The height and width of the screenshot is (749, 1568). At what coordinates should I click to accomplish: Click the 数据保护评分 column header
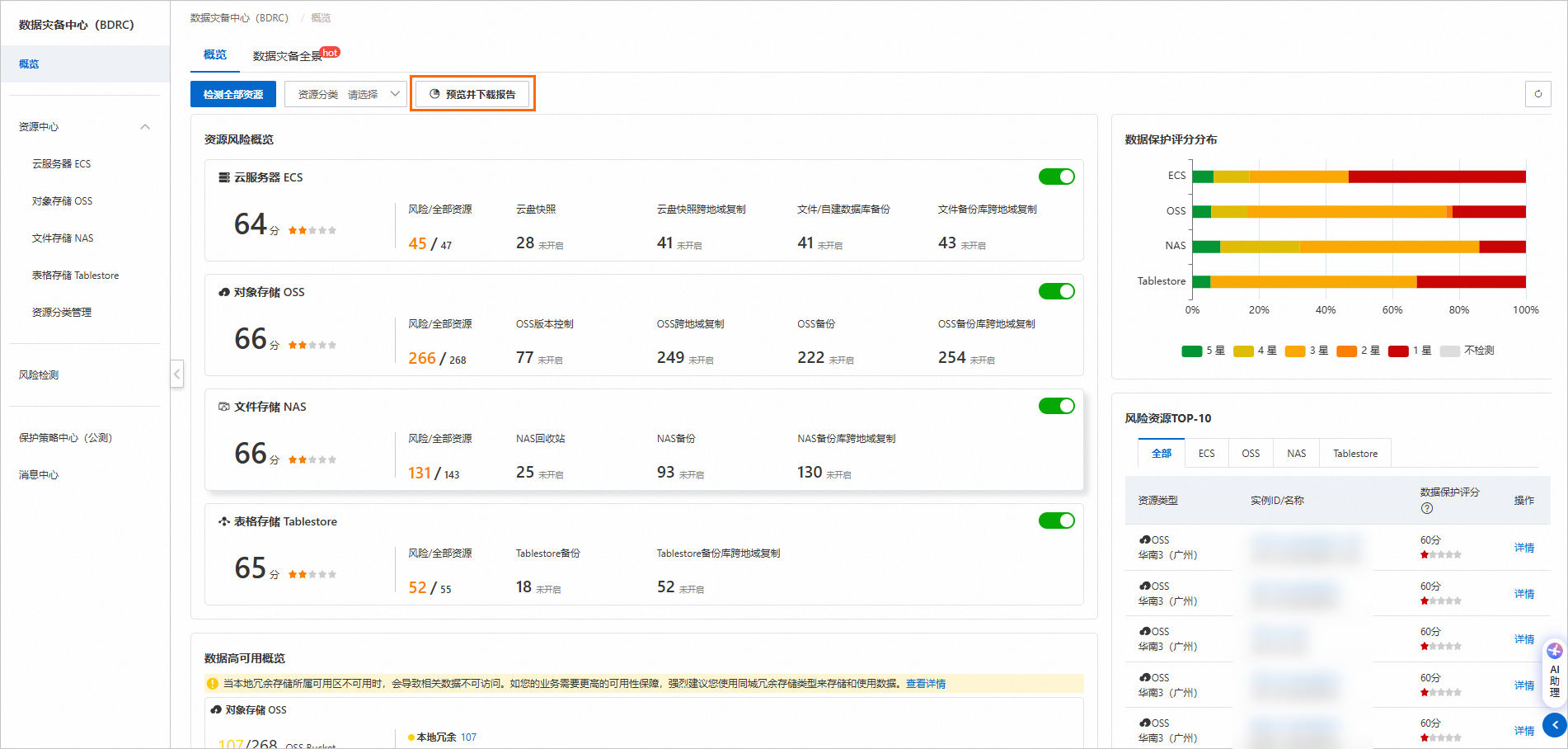1449,492
